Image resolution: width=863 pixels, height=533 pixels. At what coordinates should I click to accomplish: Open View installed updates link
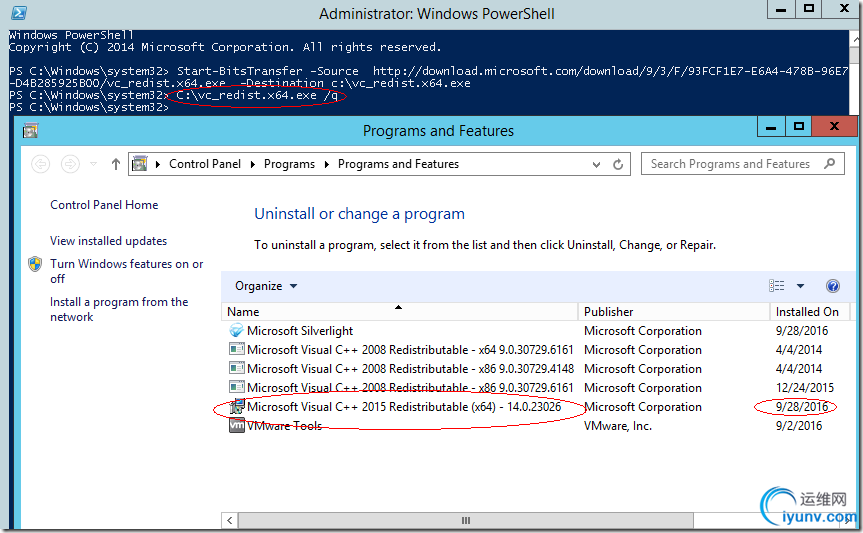click(108, 241)
